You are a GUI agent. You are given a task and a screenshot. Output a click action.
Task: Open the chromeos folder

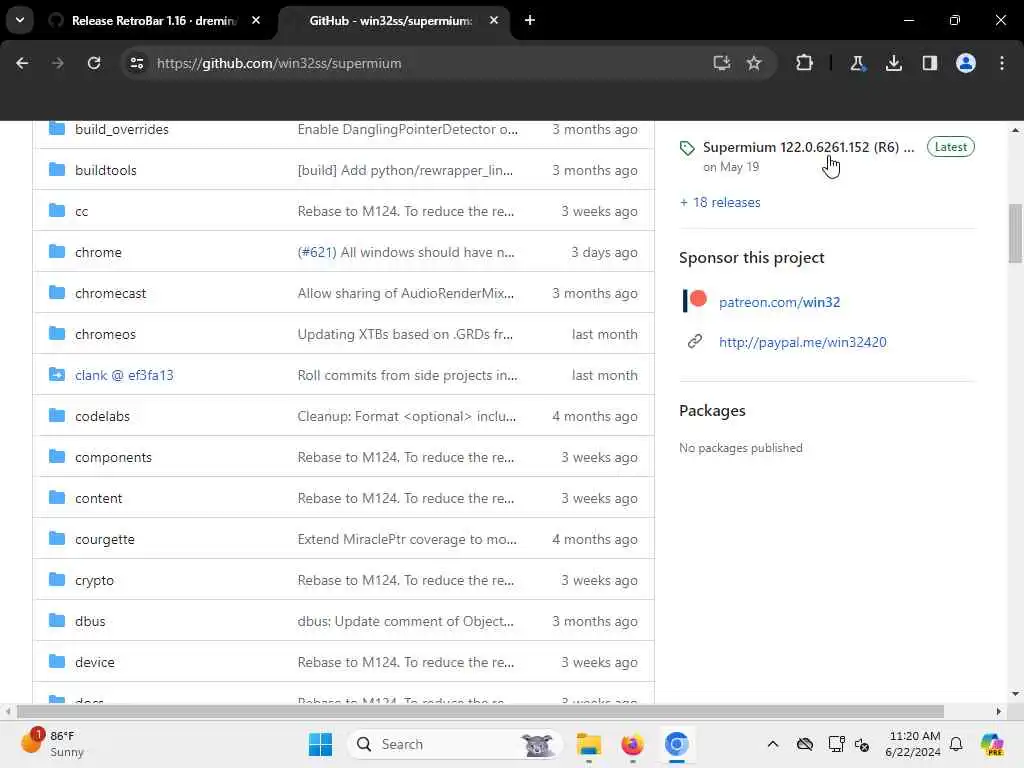[x=105, y=334]
